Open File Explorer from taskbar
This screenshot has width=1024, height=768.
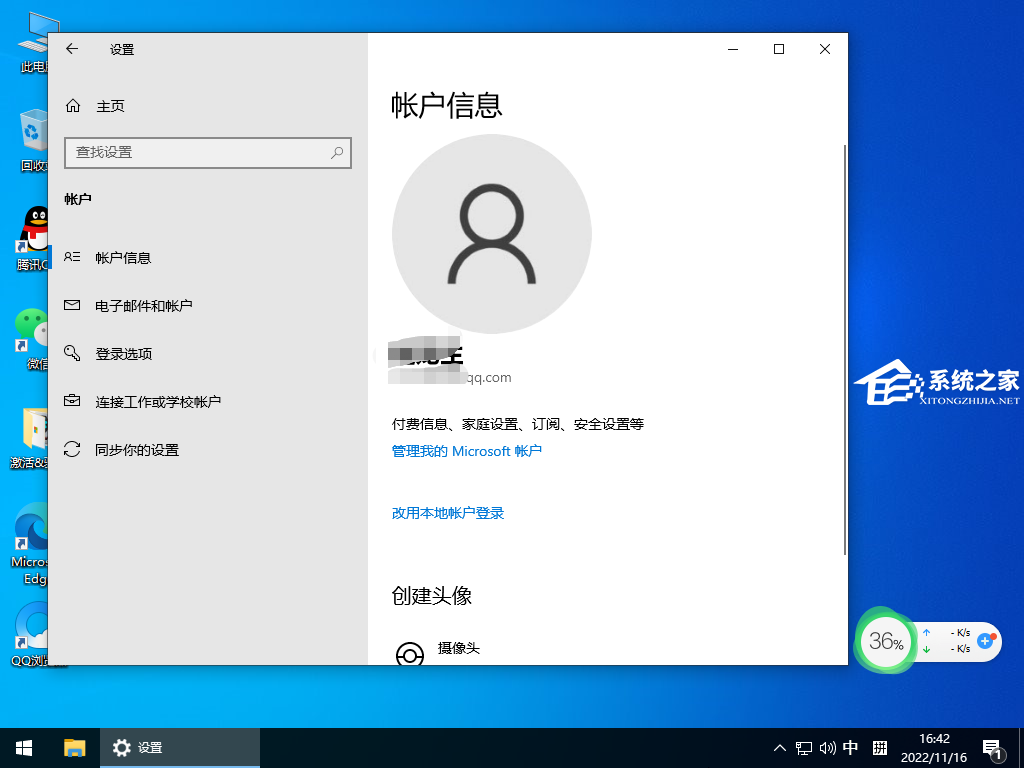(x=75, y=747)
